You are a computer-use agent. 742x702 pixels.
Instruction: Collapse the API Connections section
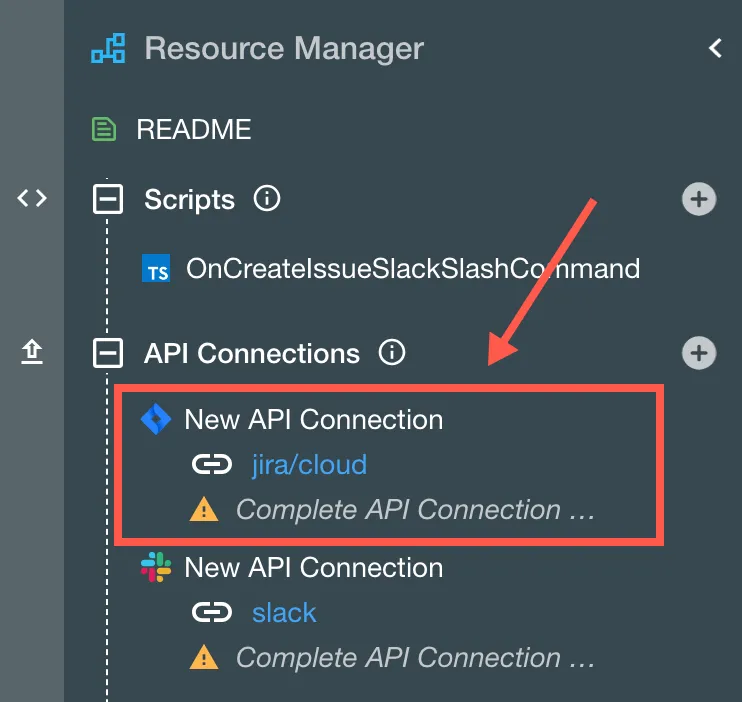pos(108,353)
